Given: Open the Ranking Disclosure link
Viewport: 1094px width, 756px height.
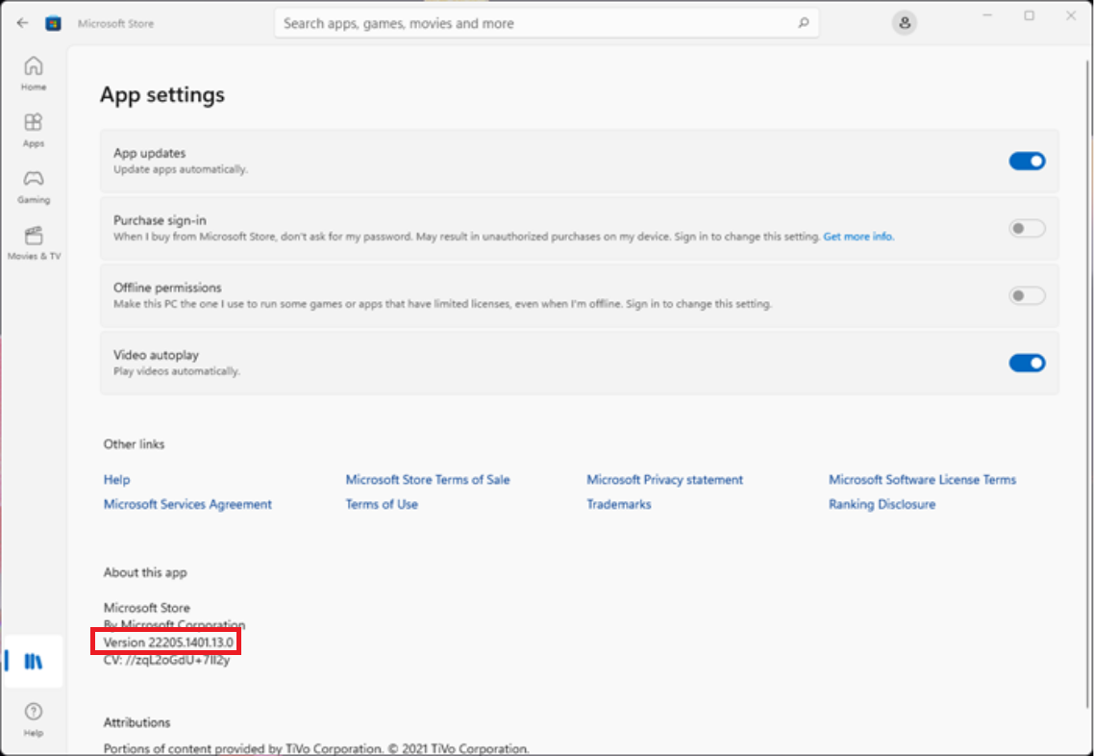Looking at the screenshot, I should tap(881, 505).
